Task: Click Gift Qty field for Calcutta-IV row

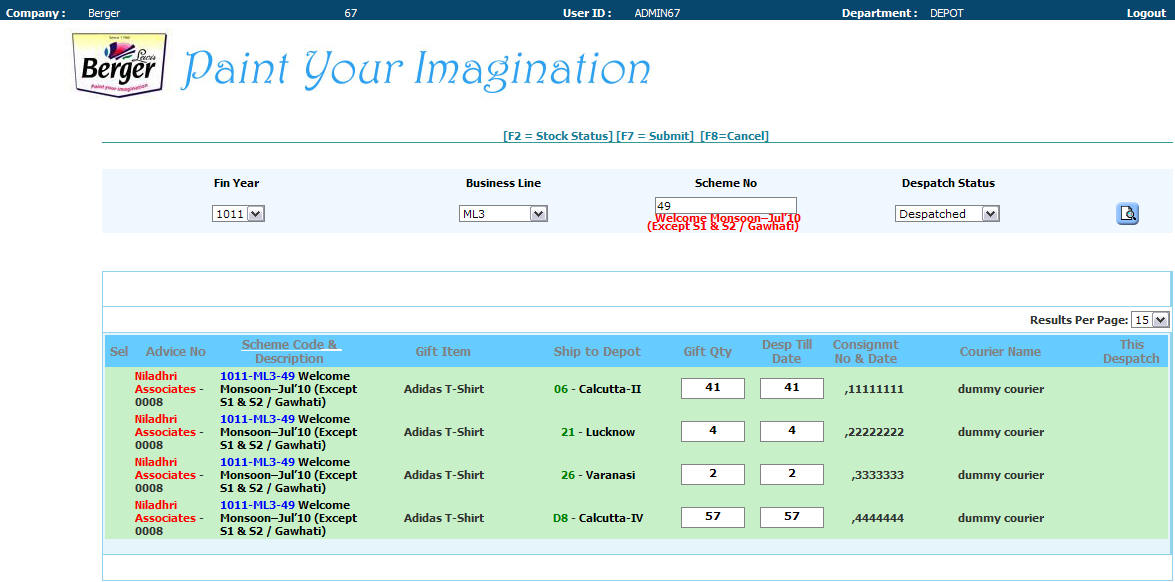Action: pos(713,517)
